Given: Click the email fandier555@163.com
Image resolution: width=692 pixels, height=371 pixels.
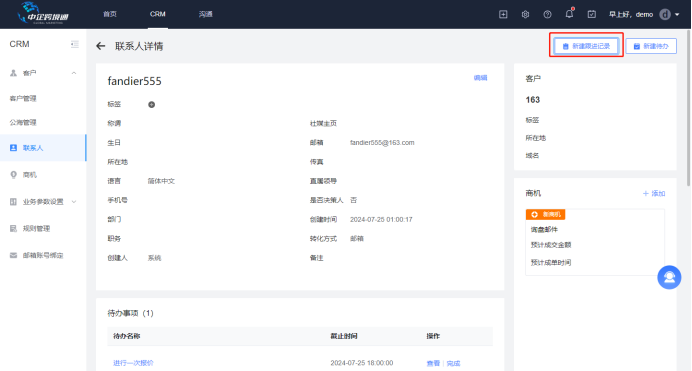Looking at the screenshot, I should coord(382,142).
